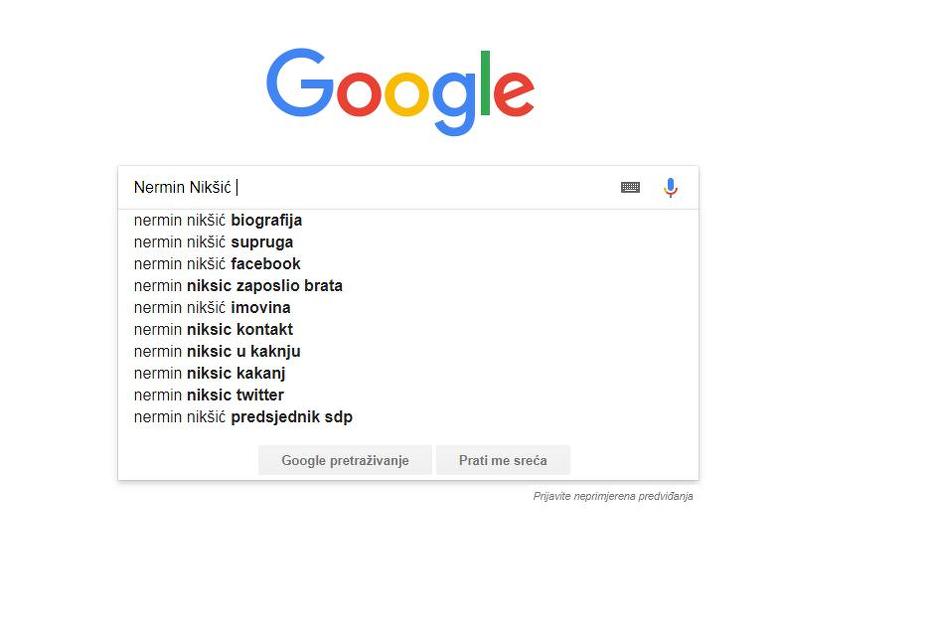Click the microphone voice search icon
The width and height of the screenshot is (938, 635).
click(x=670, y=187)
